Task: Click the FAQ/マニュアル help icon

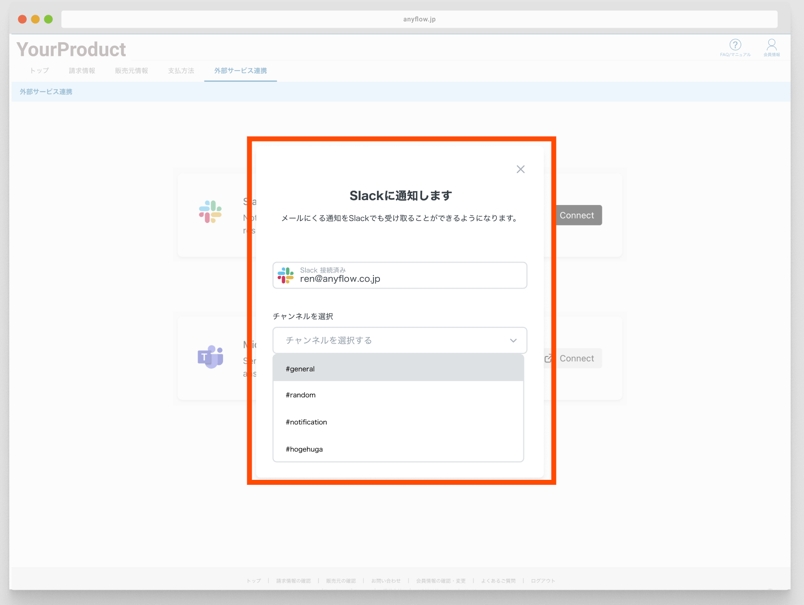Action: (735, 46)
